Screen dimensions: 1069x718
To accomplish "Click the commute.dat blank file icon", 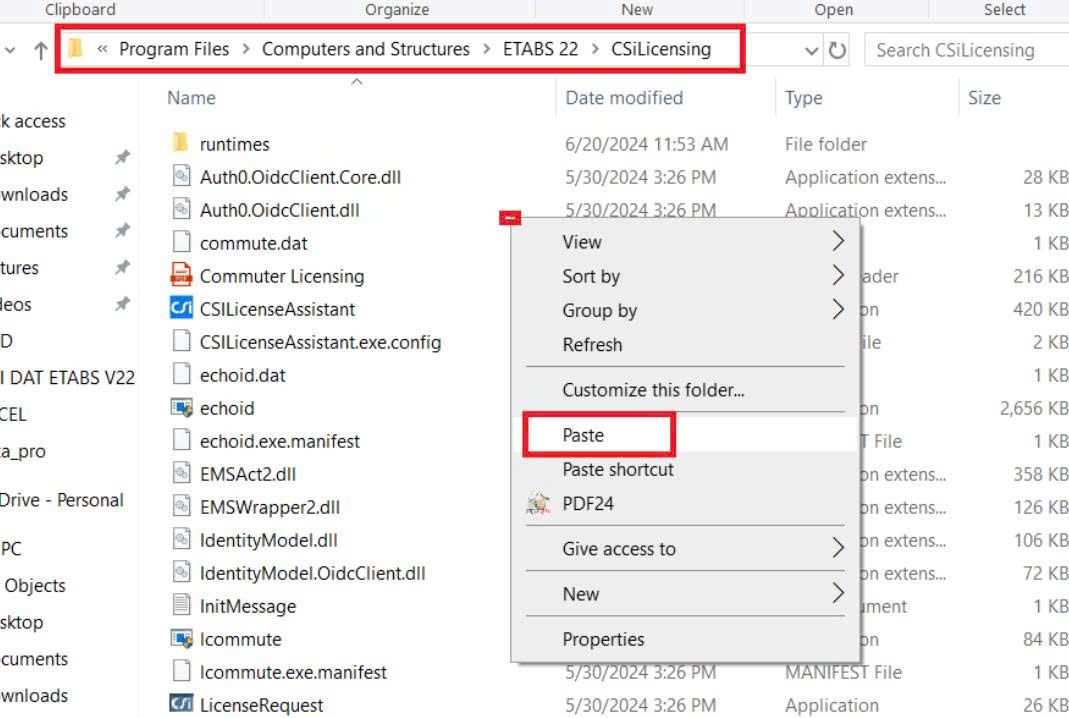I will pyautogui.click(x=181, y=242).
